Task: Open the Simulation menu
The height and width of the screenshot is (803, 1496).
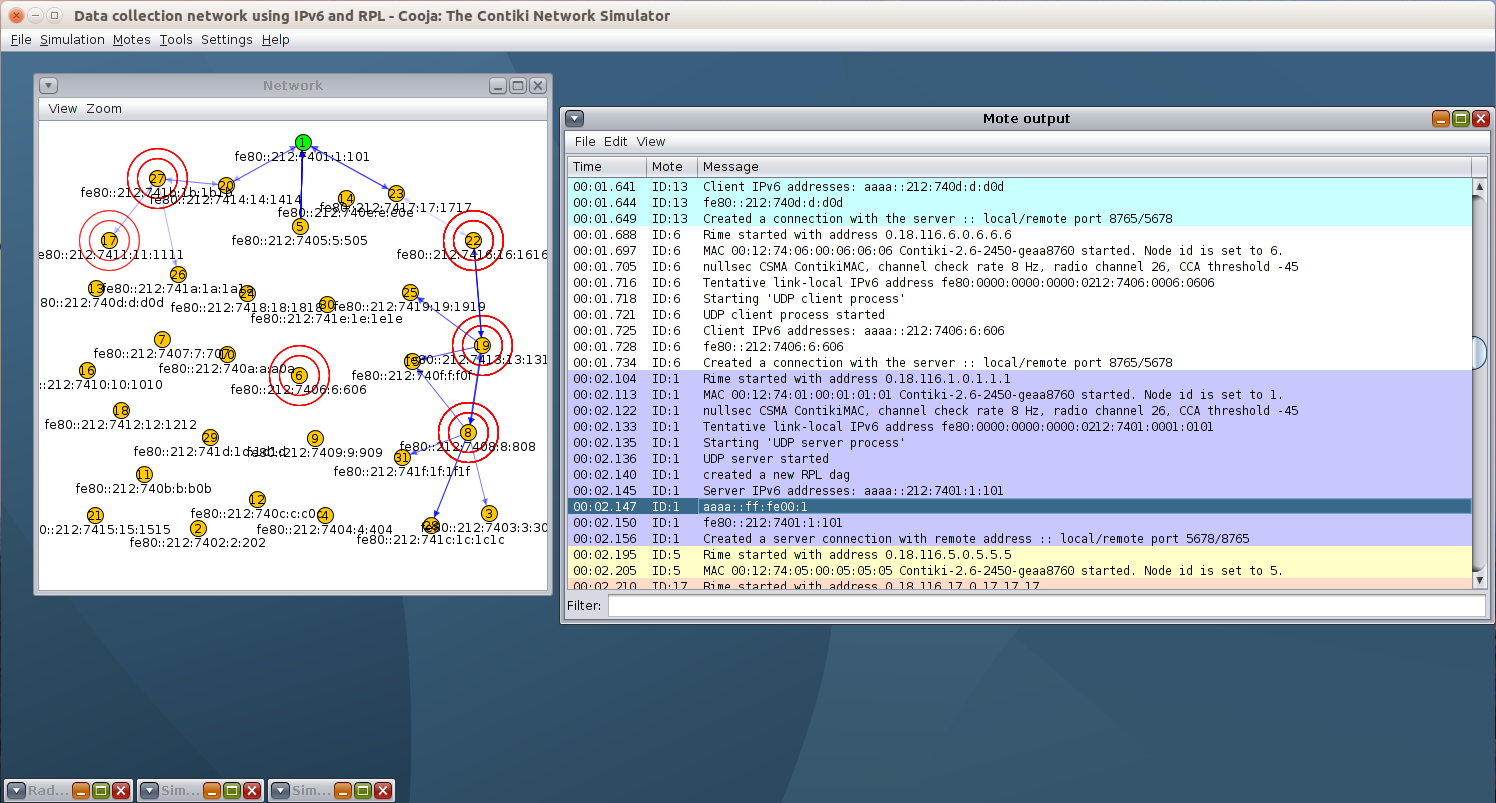Action: coord(72,40)
